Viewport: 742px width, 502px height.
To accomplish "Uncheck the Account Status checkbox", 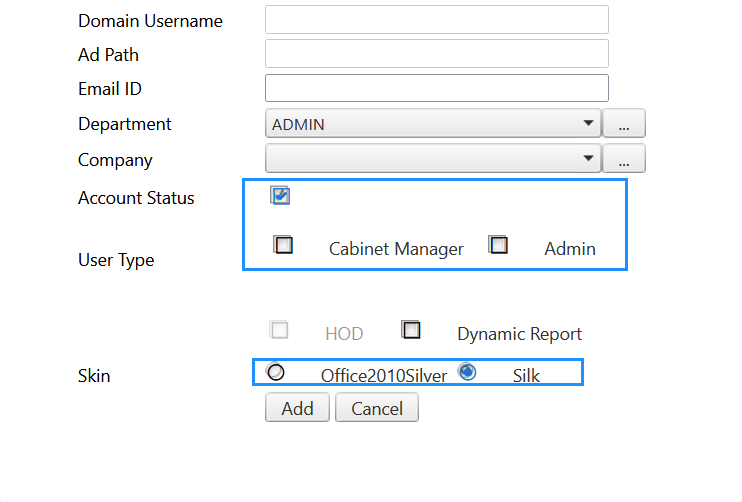I will coord(281,196).
